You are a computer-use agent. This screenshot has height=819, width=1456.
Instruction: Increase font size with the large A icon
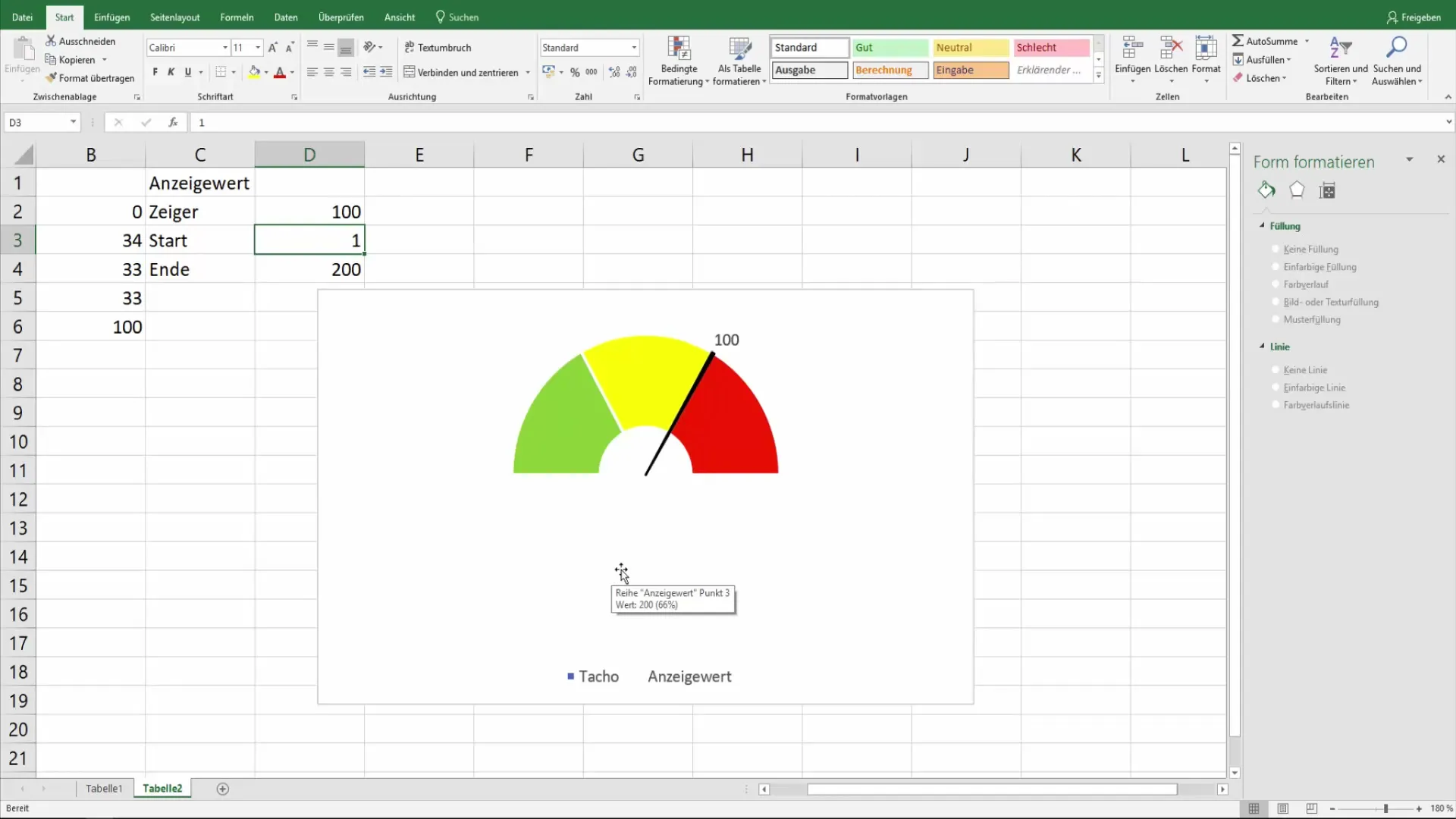tap(273, 47)
